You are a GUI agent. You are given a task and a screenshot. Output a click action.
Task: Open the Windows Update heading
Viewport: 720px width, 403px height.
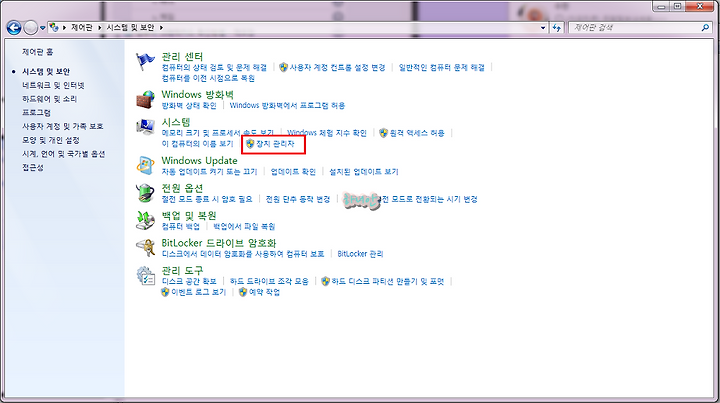coord(199,161)
